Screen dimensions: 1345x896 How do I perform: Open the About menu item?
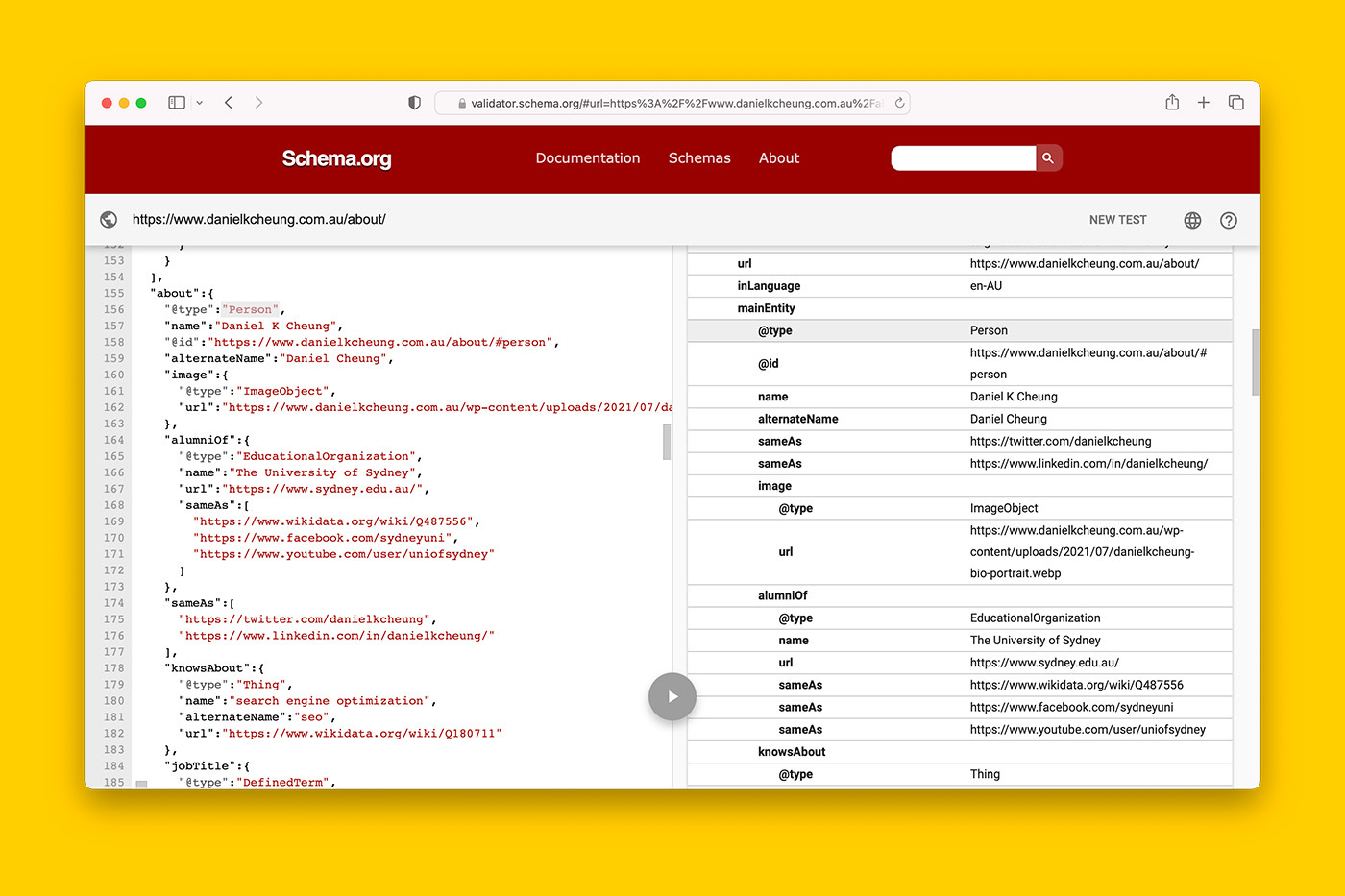tap(779, 158)
